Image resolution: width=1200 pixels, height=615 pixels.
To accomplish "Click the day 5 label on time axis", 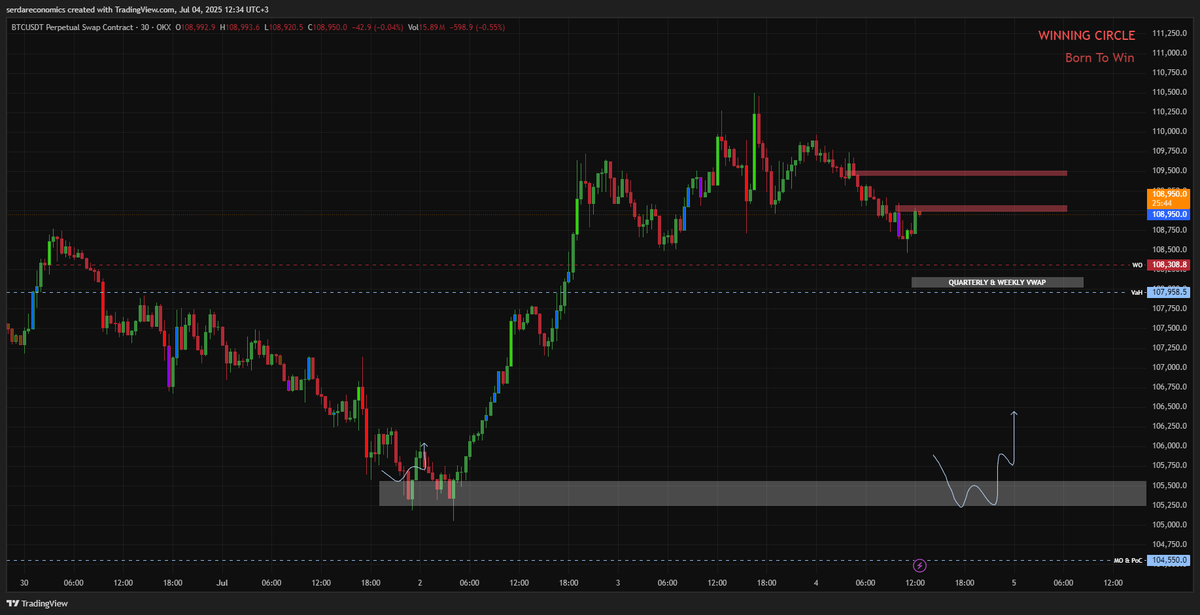I will 1014,582.
